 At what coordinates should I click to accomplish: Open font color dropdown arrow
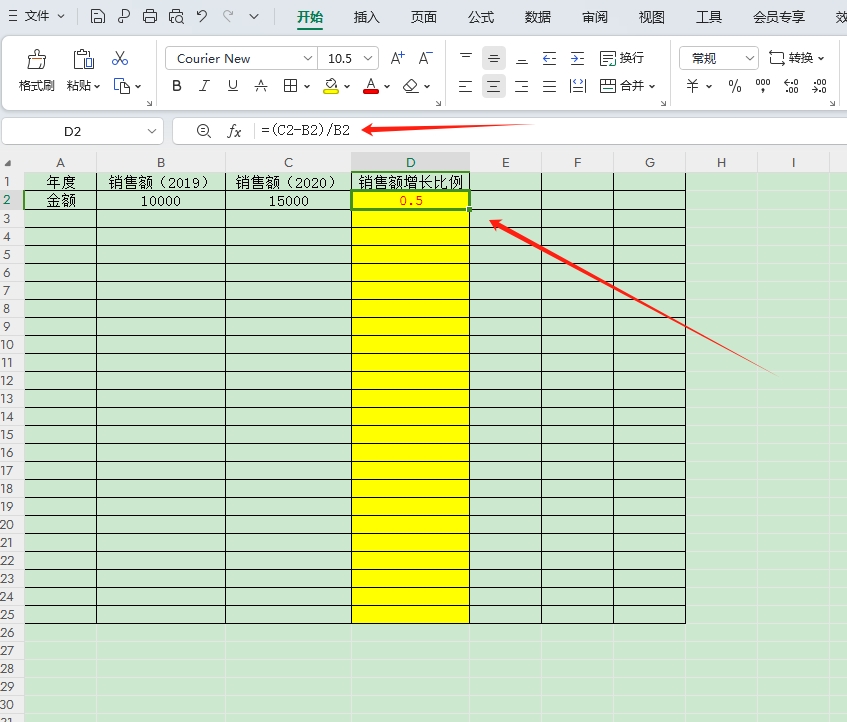pos(387,86)
